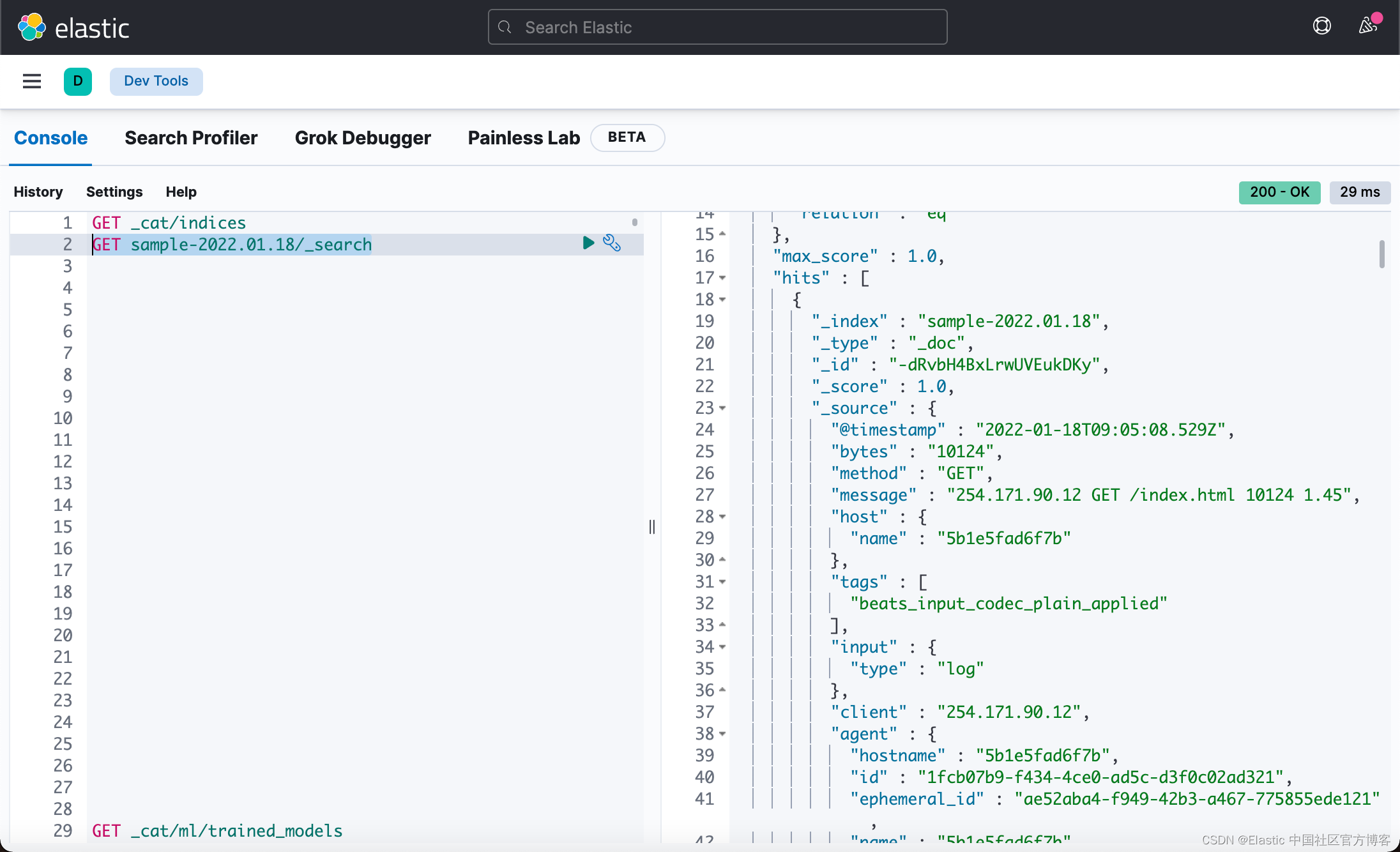The width and height of the screenshot is (1400, 852).
Task: Click the "_doc" type value
Action: [936, 343]
